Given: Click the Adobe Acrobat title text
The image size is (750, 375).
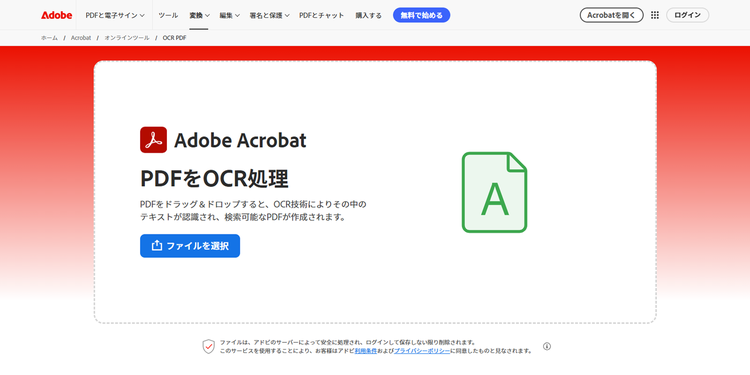Looking at the screenshot, I should [240, 140].
